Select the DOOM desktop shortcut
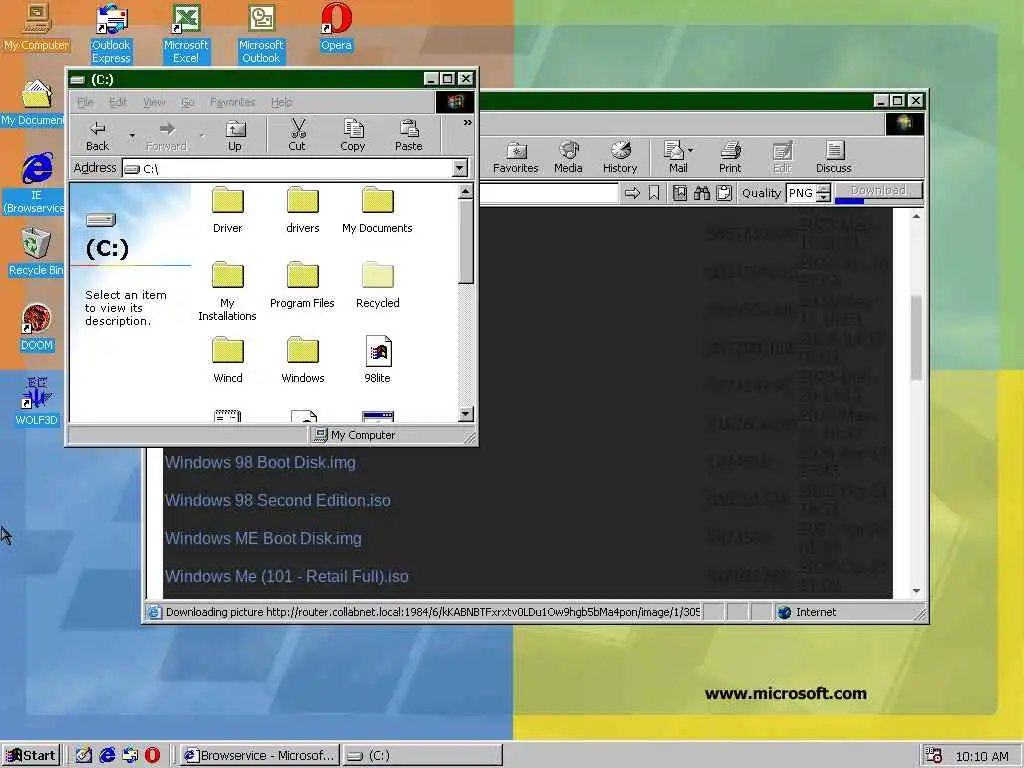This screenshot has width=1024, height=768. [x=37, y=328]
